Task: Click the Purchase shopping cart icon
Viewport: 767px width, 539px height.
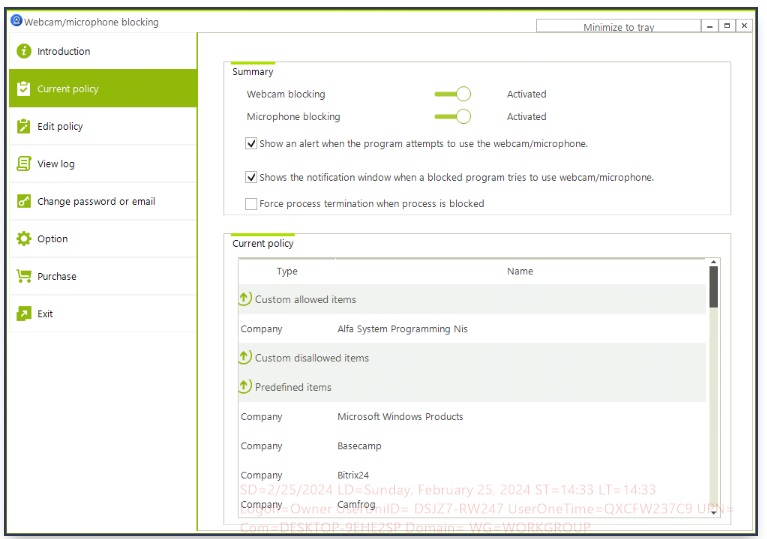Action: coord(24,276)
